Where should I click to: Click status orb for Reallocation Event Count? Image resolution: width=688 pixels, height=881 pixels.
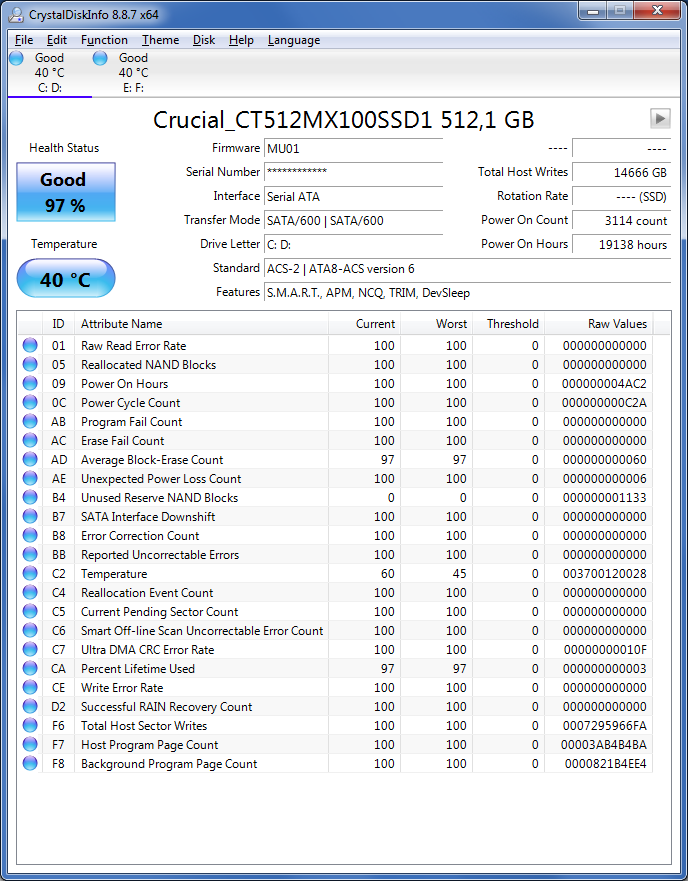(30, 593)
